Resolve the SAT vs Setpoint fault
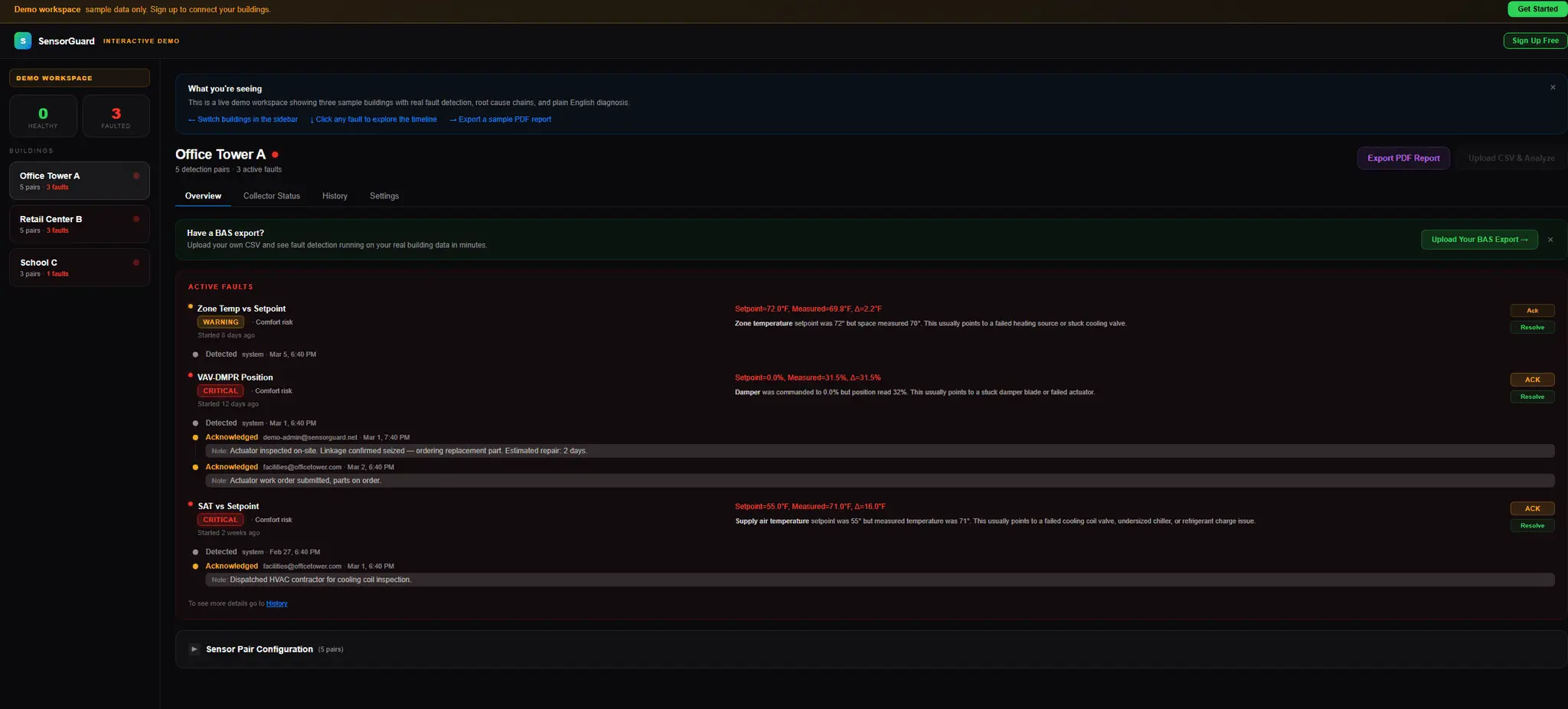 [x=1532, y=525]
